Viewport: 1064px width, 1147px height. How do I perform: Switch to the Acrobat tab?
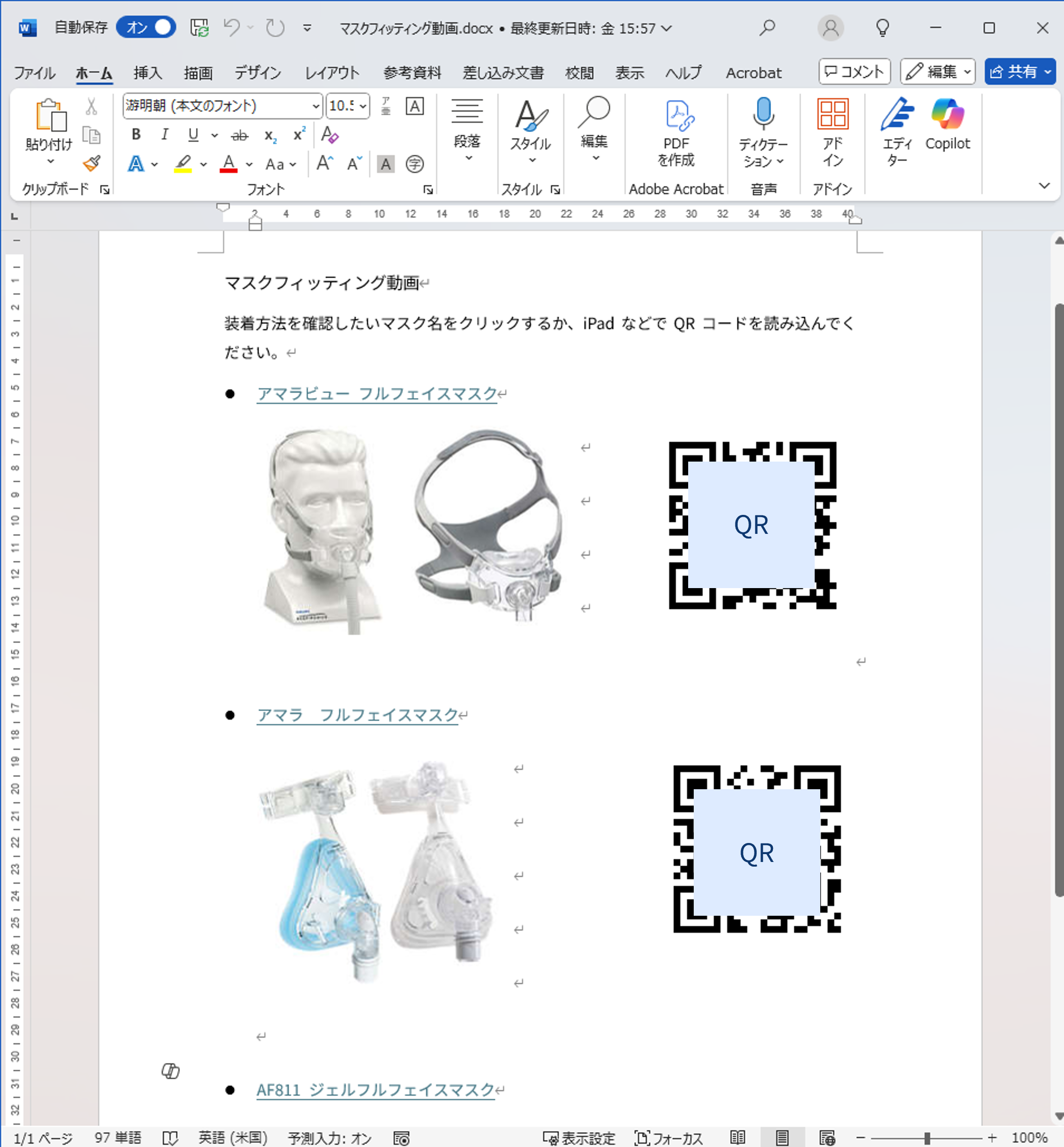pyautogui.click(x=754, y=73)
